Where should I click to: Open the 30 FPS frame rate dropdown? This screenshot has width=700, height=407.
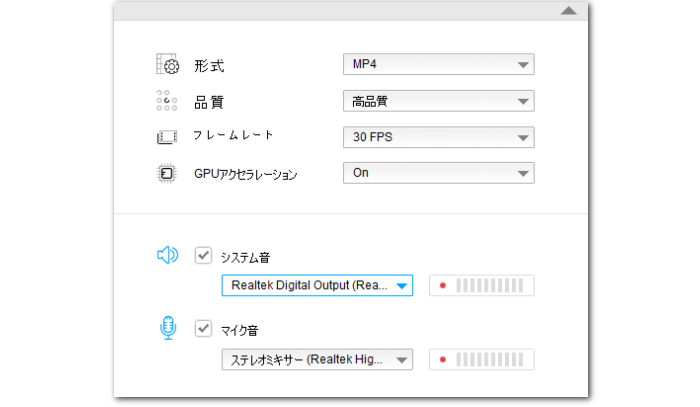click(438, 137)
